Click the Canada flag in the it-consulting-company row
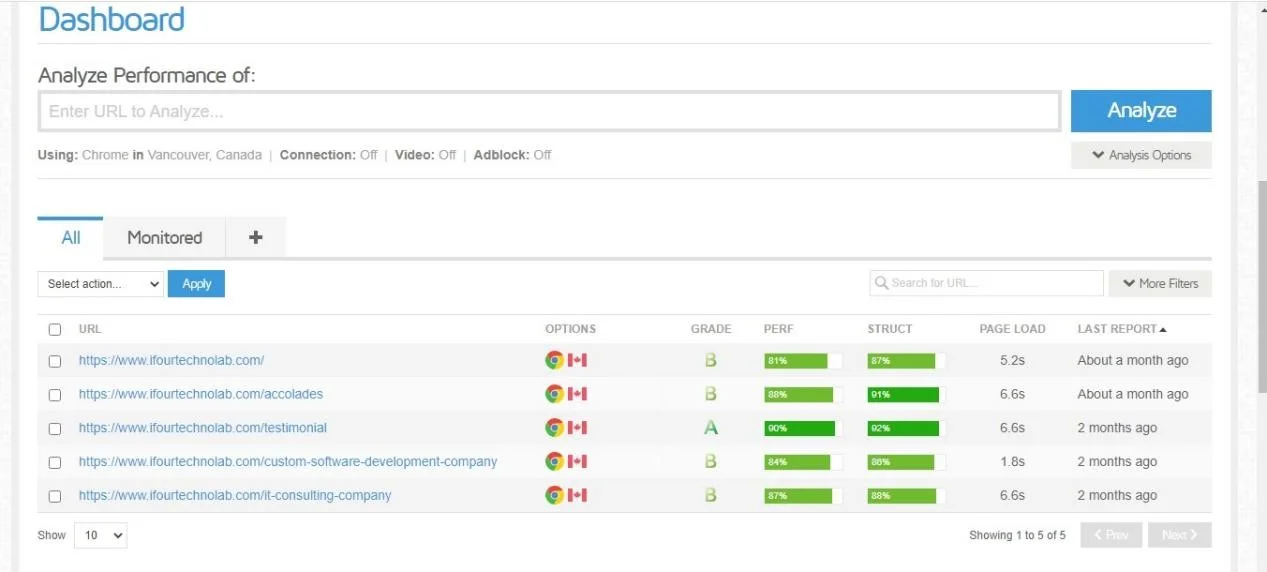Image resolution: width=1267 pixels, height=572 pixels. (x=577, y=495)
